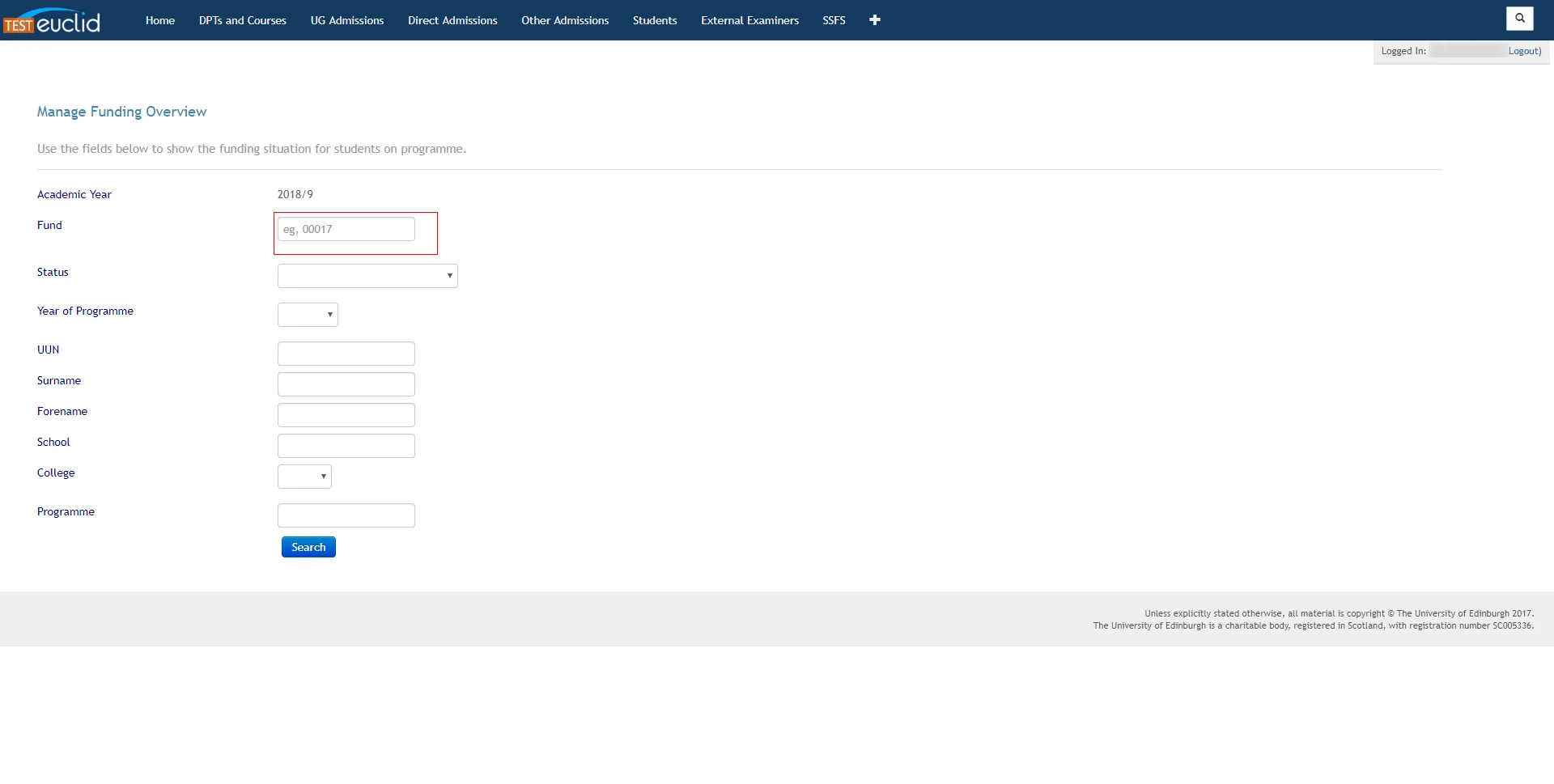
Task: Click the Programme input field
Action: click(x=346, y=515)
